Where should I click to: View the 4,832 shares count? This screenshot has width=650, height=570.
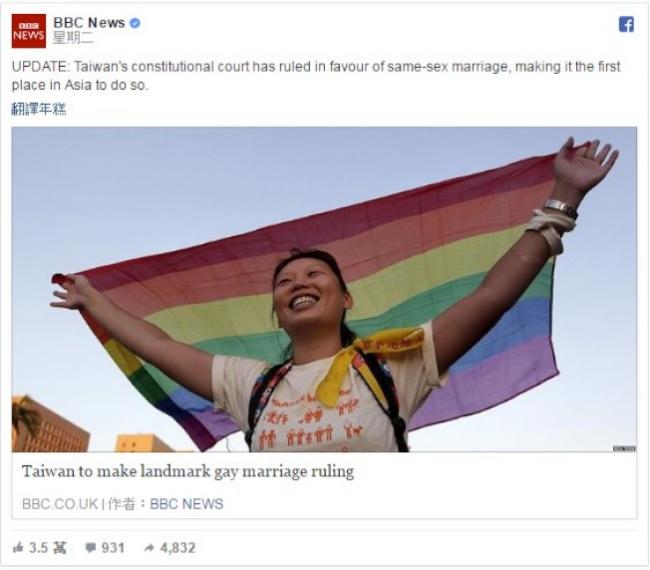(x=177, y=548)
